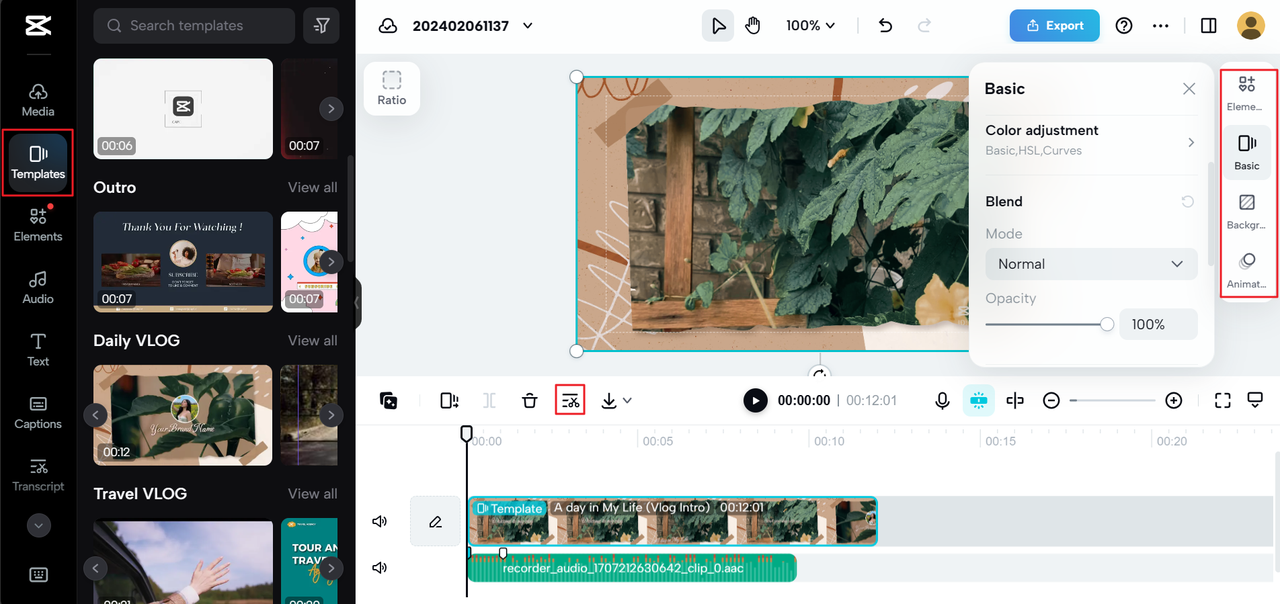Select the 00:06 CapCut logo template
1280x604 pixels.
coord(183,108)
